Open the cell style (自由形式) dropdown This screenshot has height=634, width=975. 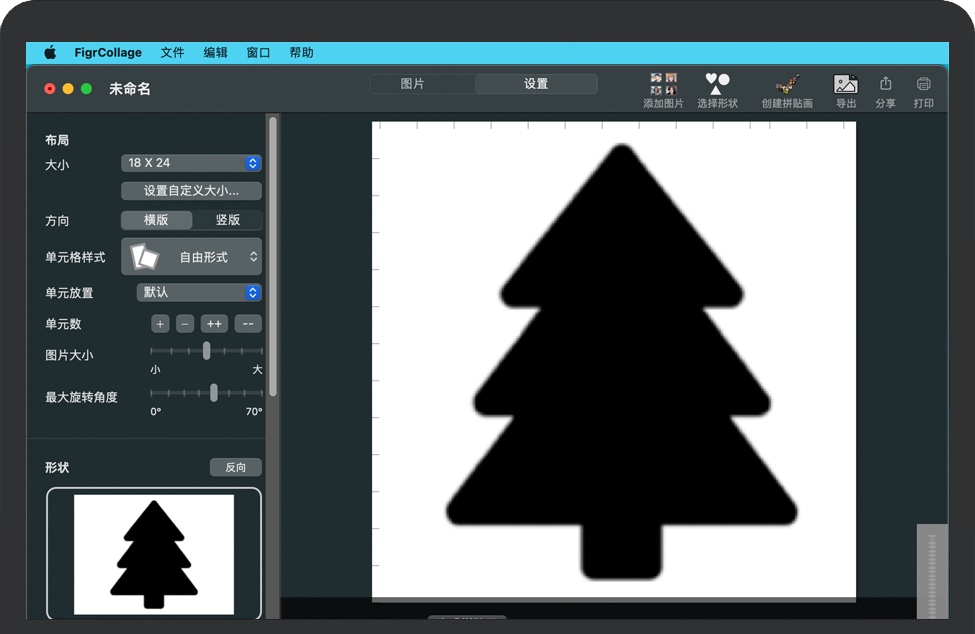[x=192, y=257]
